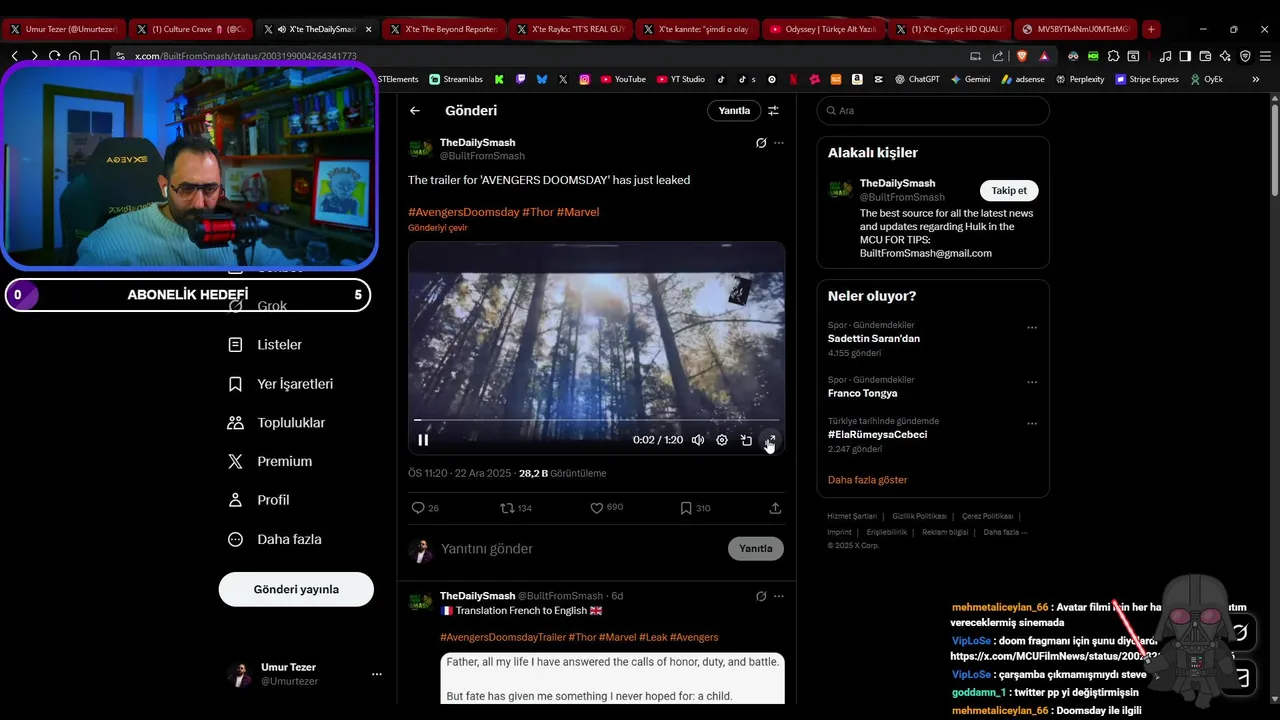Open the ChatGPT bookmark
The height and width of the screenshot is (720, 1280).
[x=917, y=79]
